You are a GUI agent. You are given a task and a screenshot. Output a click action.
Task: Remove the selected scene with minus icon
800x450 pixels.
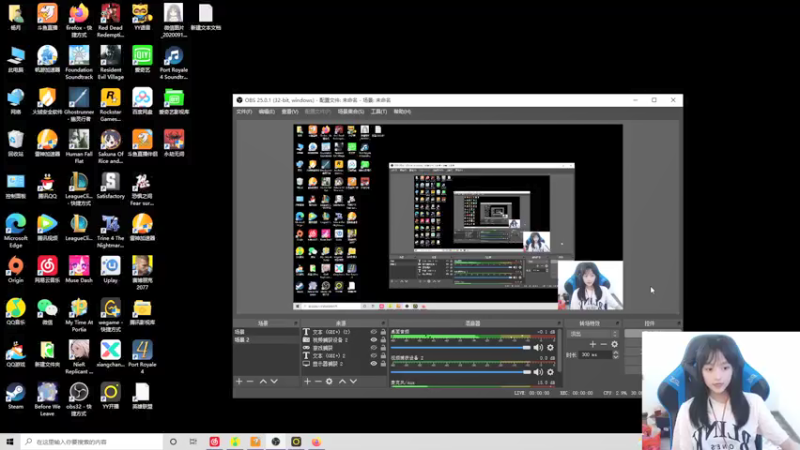pos(250,381)
